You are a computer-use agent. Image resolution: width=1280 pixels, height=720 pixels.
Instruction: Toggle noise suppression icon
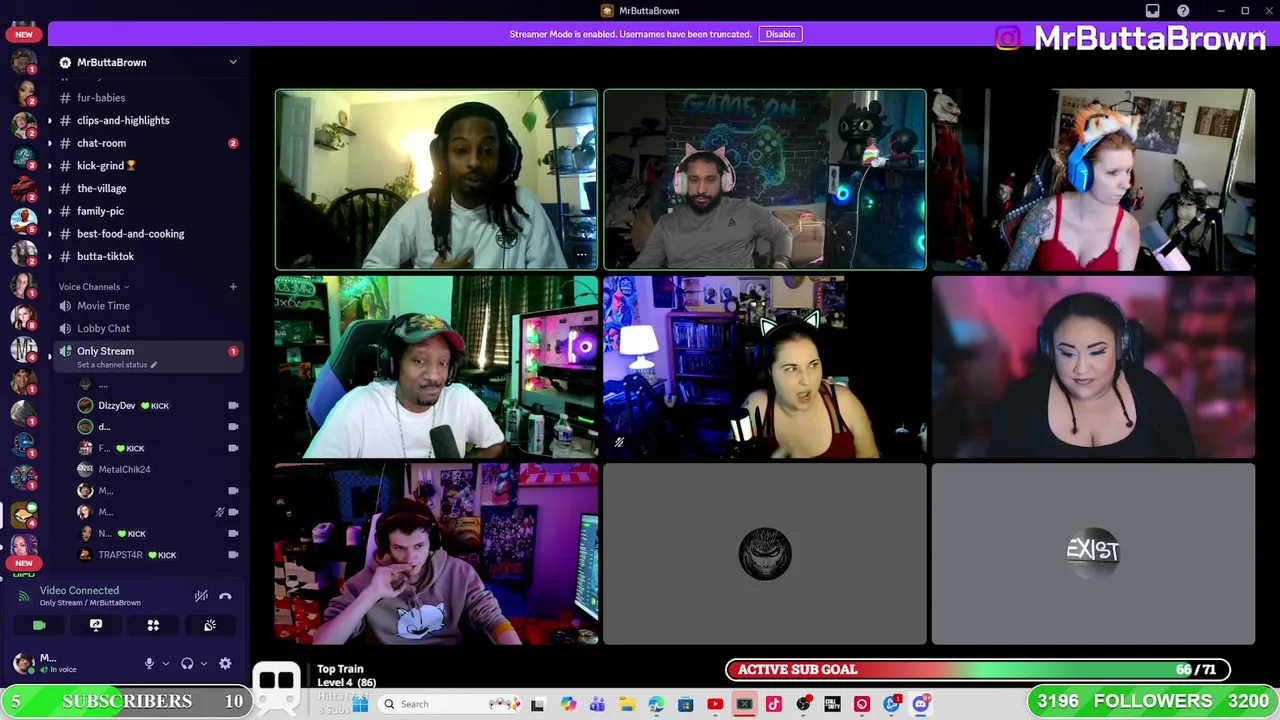(201, 596)
